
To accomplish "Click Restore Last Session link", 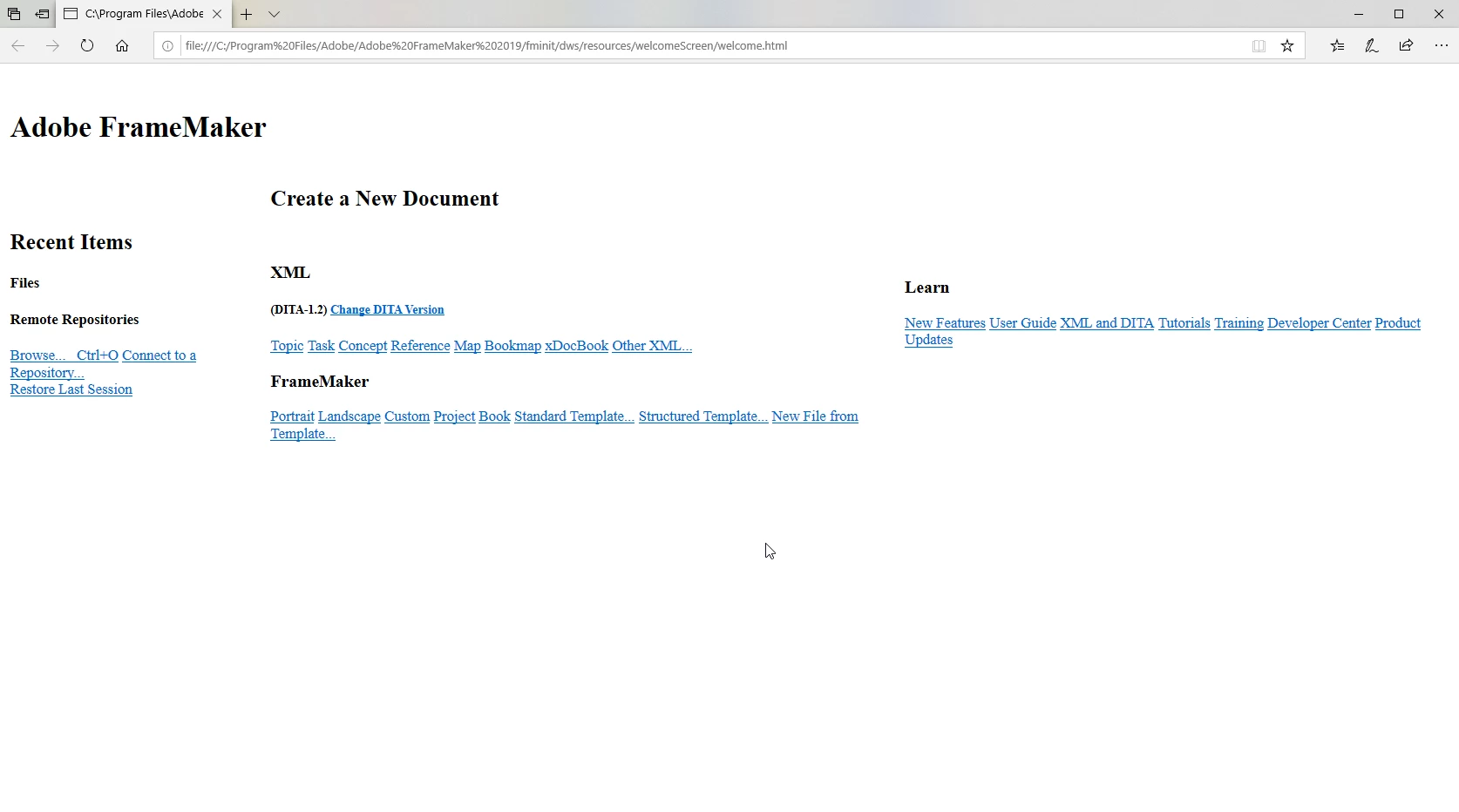I will tap(71, 389).
